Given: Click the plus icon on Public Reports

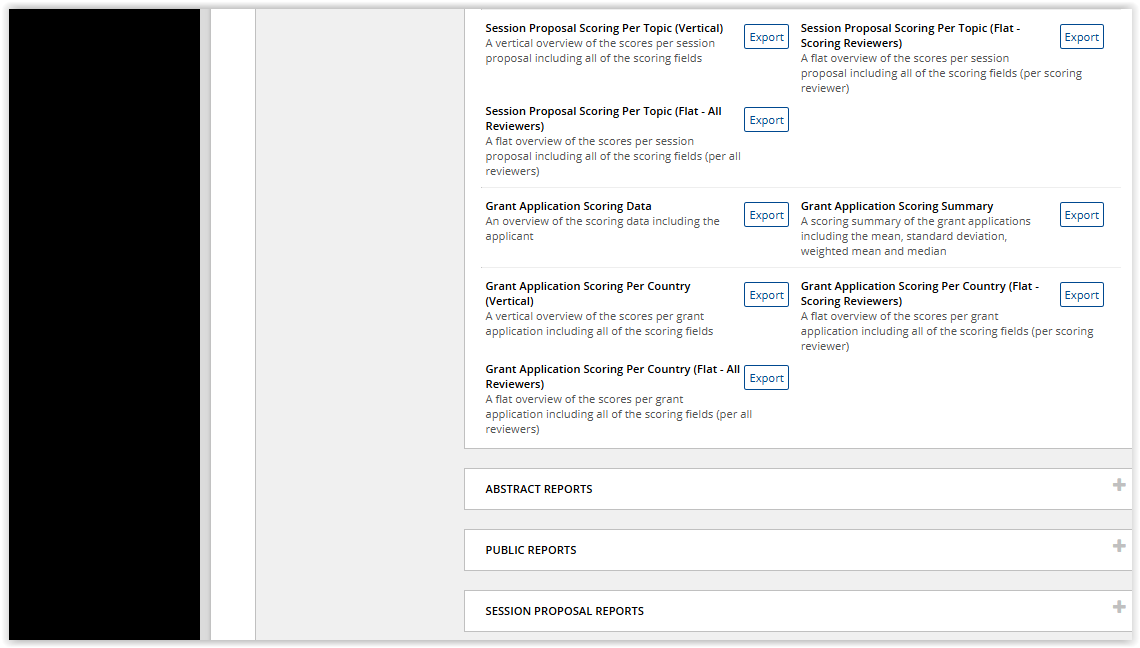Looking at the screenshot, I should coord(1118,545).
